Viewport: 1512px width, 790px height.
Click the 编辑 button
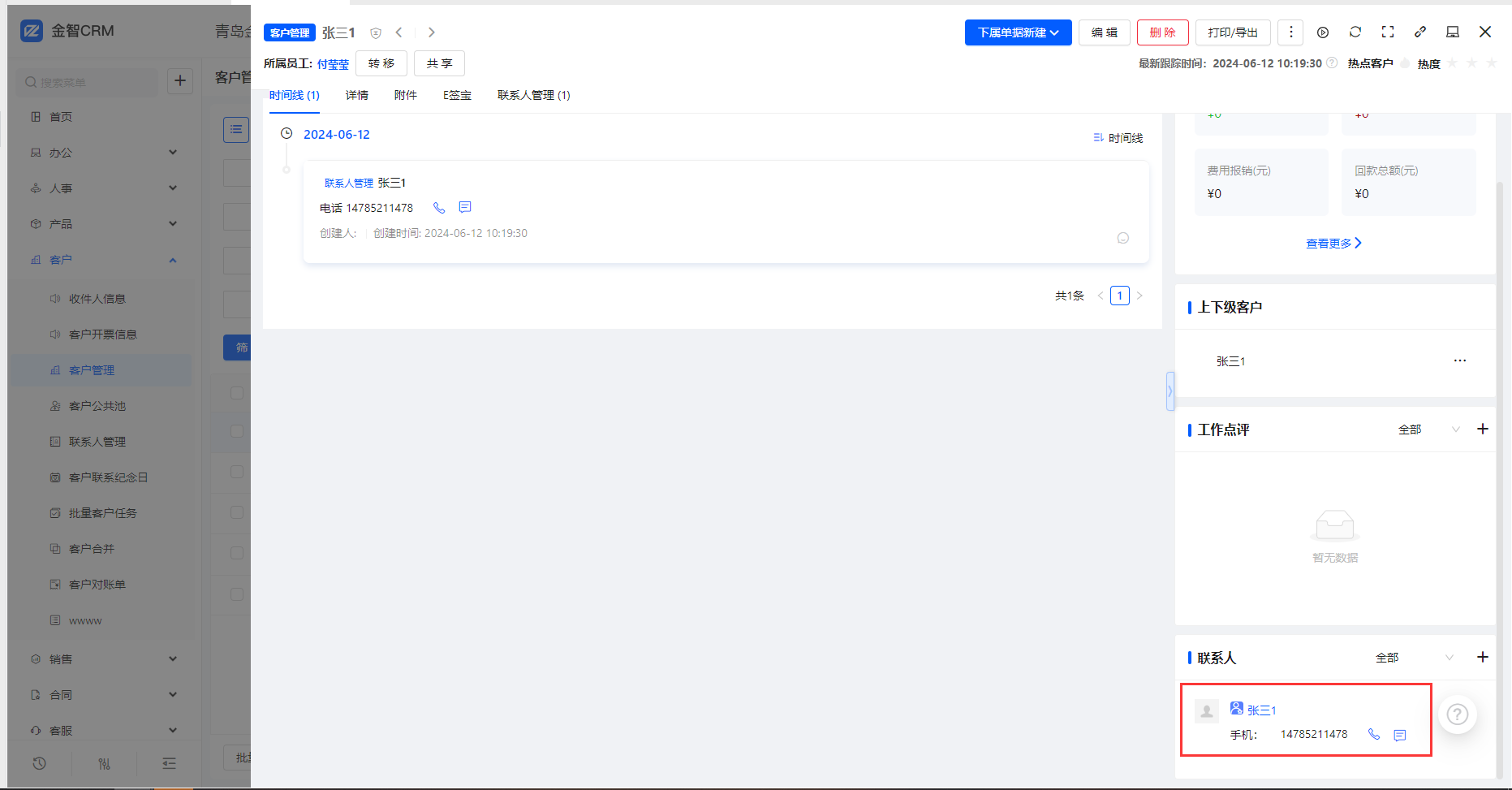pos(1104,32)
